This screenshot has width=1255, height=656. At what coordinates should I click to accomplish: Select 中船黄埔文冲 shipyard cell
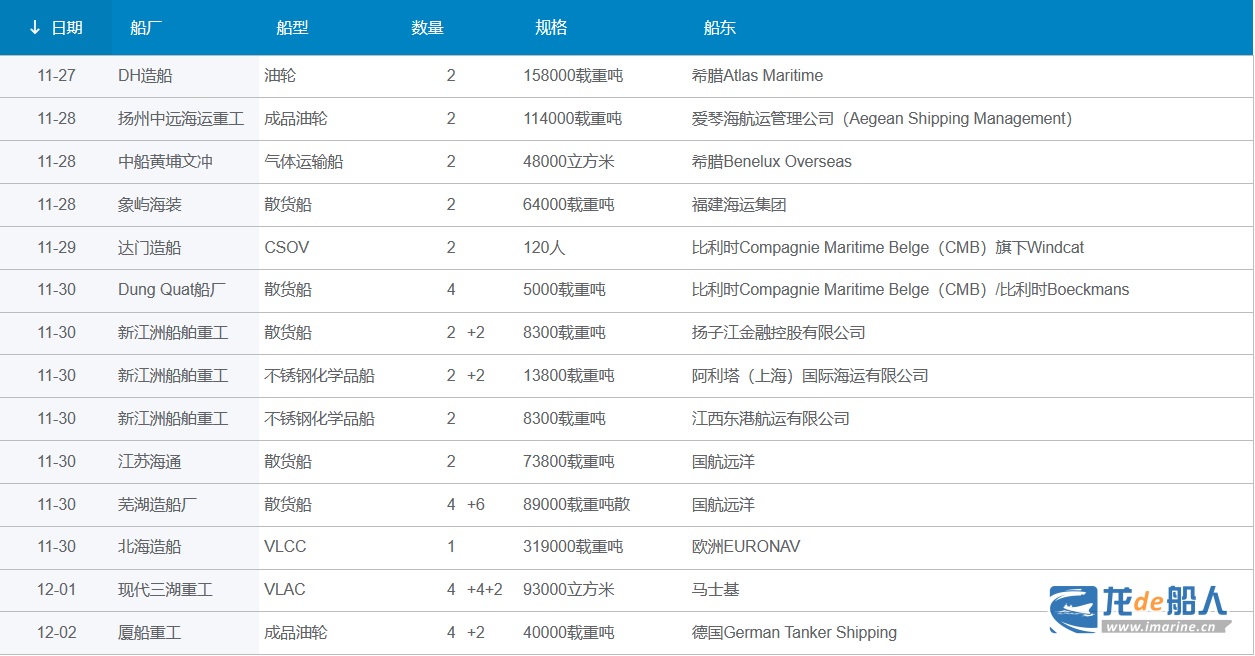(165, 162)
